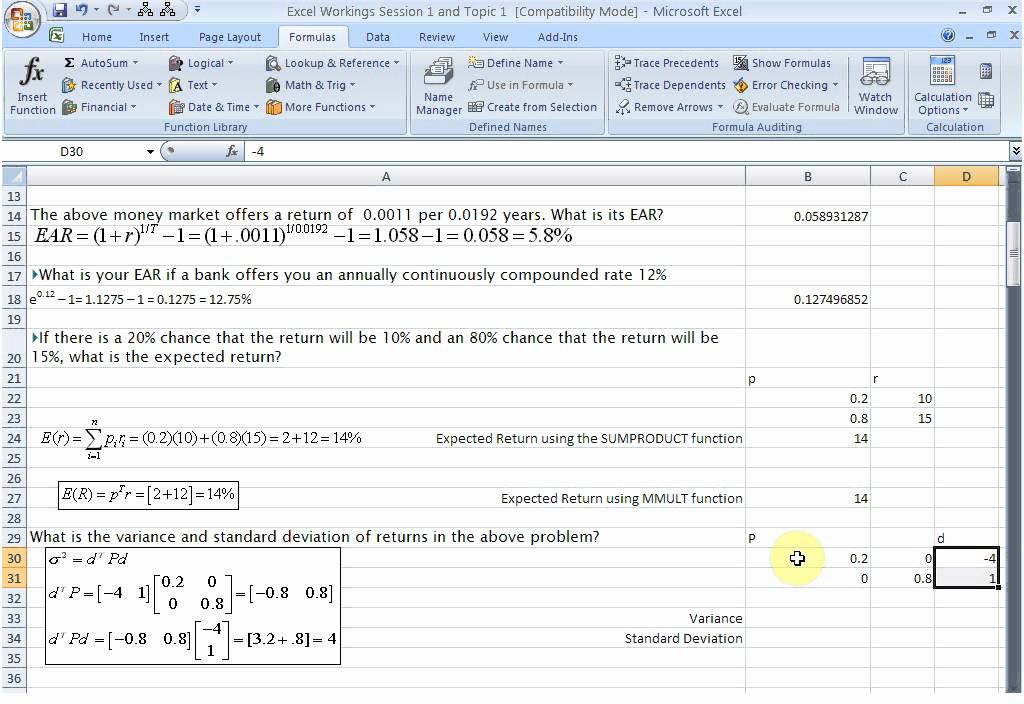Open Date & Time functions menu
Viewport: 1024px width, 704px height.
coord(214,107)
